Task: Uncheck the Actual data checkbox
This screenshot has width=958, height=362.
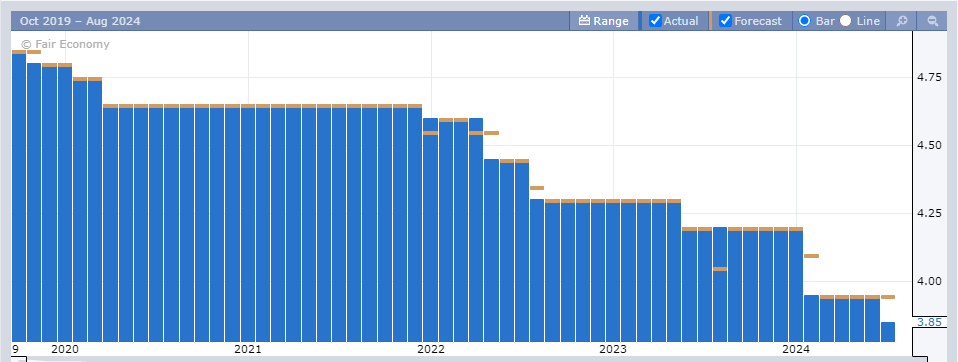Action: click(x=656, y=21)
